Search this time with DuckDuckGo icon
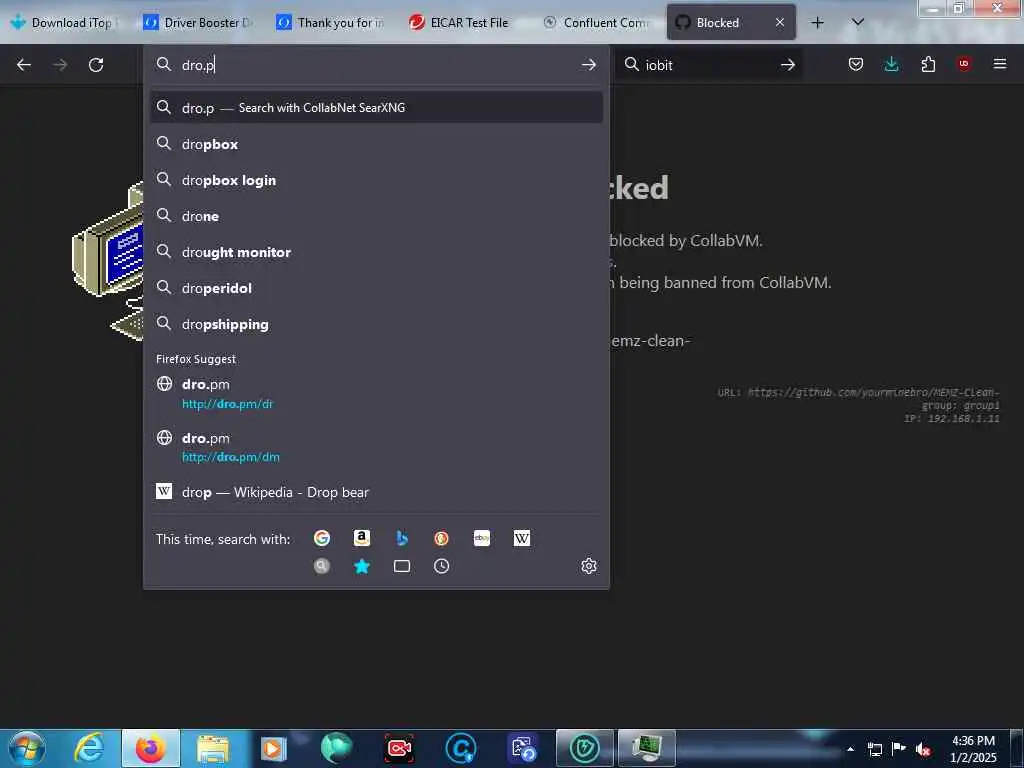The width and height of the screenshot is (1024, 768). point(441,538)
